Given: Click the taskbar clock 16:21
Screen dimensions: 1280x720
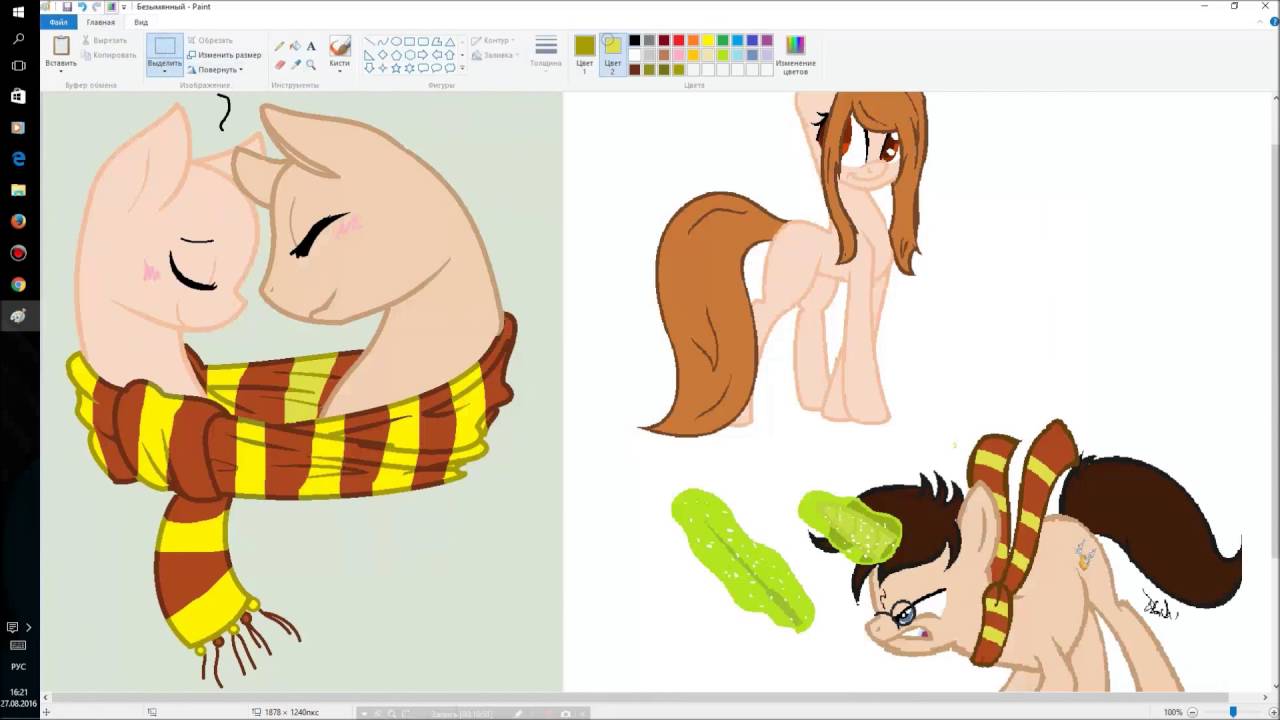Looking at the screenshot, I should point(18,691).
